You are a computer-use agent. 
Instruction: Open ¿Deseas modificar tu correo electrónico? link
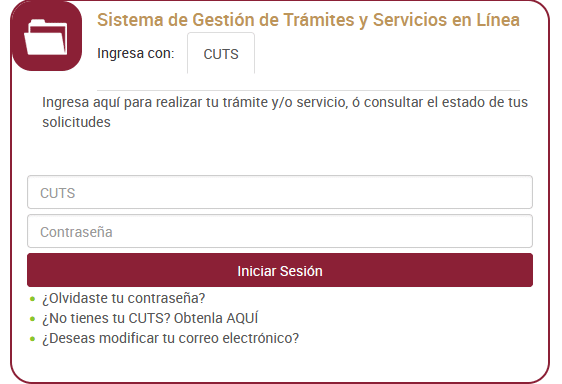point(171,338)
